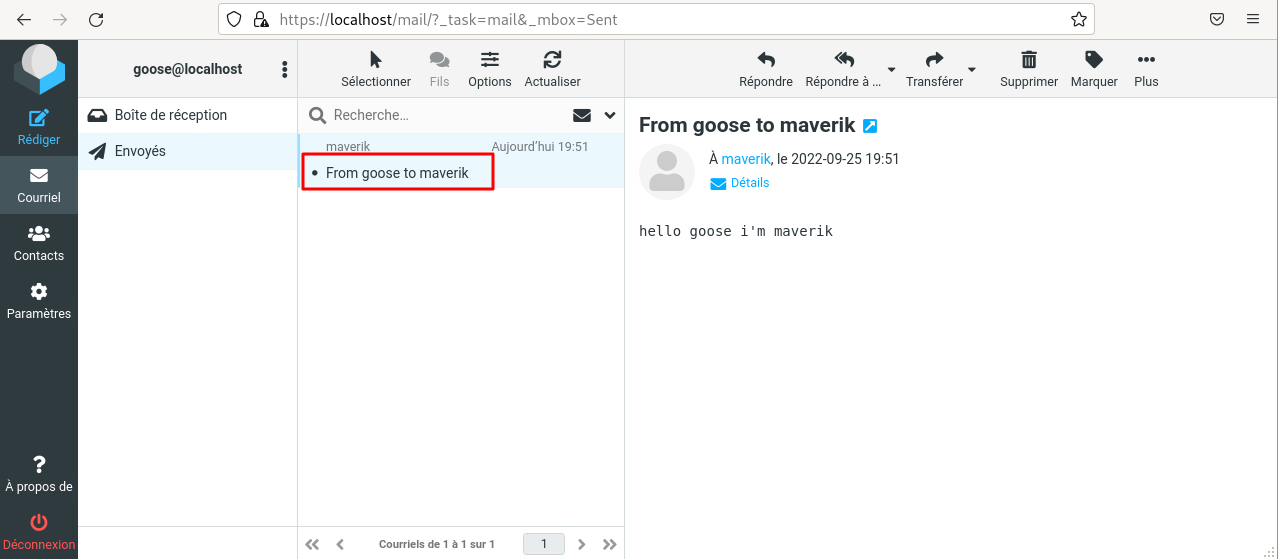Click the Marquer tag icon
Screen dimensions: 1278x559
tap(1093, 61)
